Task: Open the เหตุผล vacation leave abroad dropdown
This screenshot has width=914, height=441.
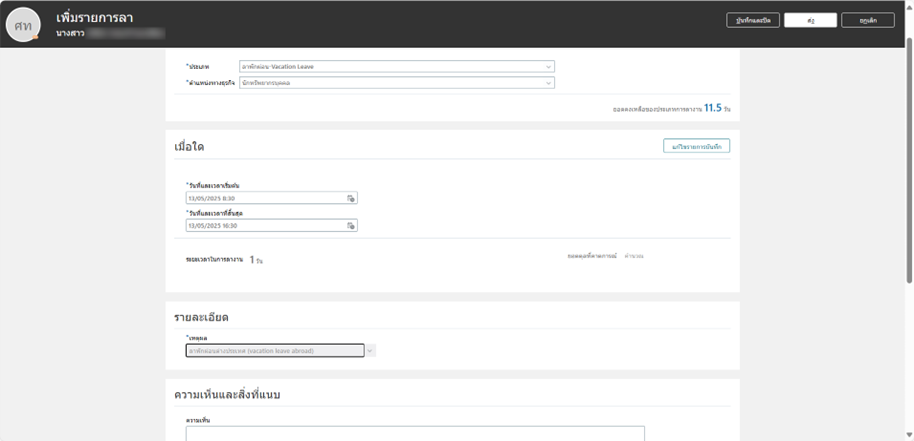Action: (x=275, y=351)
